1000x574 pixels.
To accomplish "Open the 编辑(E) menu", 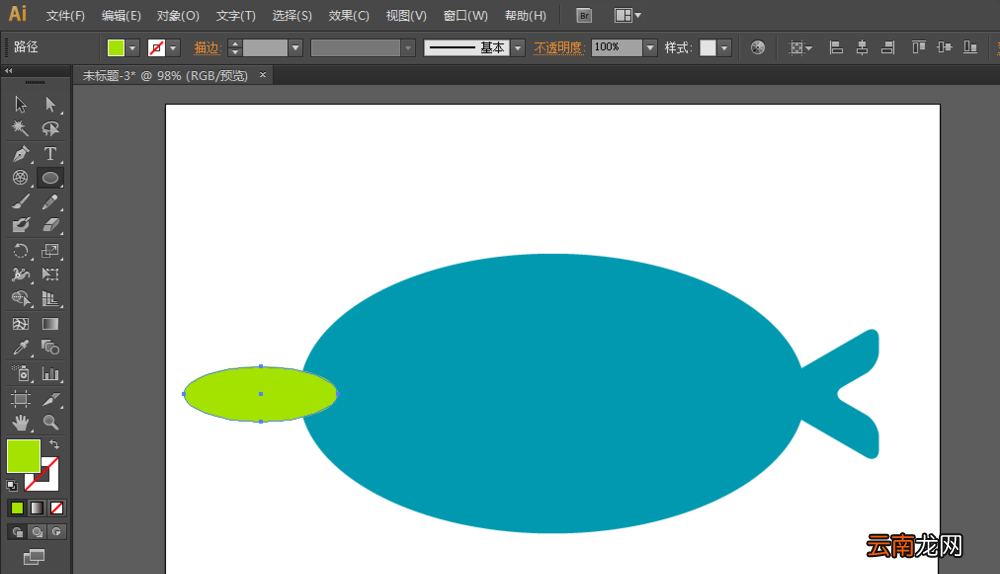I will point(121,16).
